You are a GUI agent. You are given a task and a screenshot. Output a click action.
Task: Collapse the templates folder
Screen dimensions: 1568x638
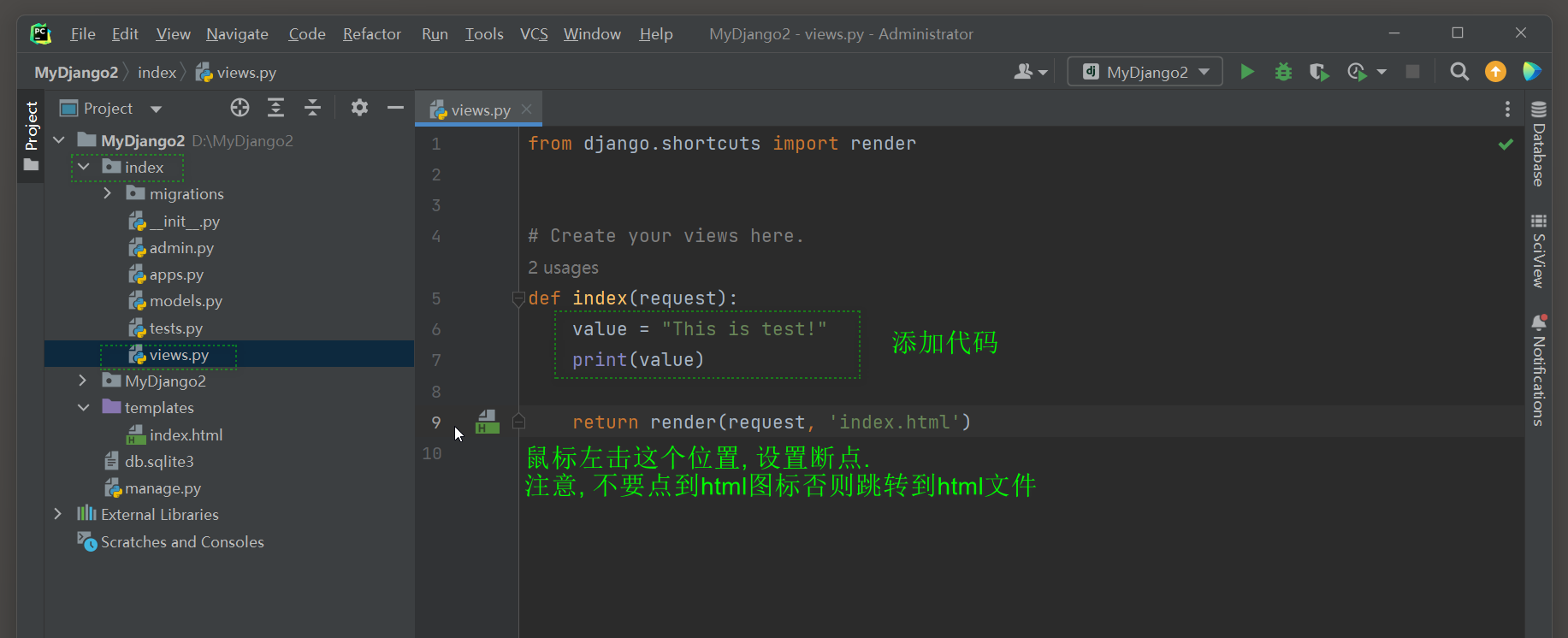(x=83, y=408)
